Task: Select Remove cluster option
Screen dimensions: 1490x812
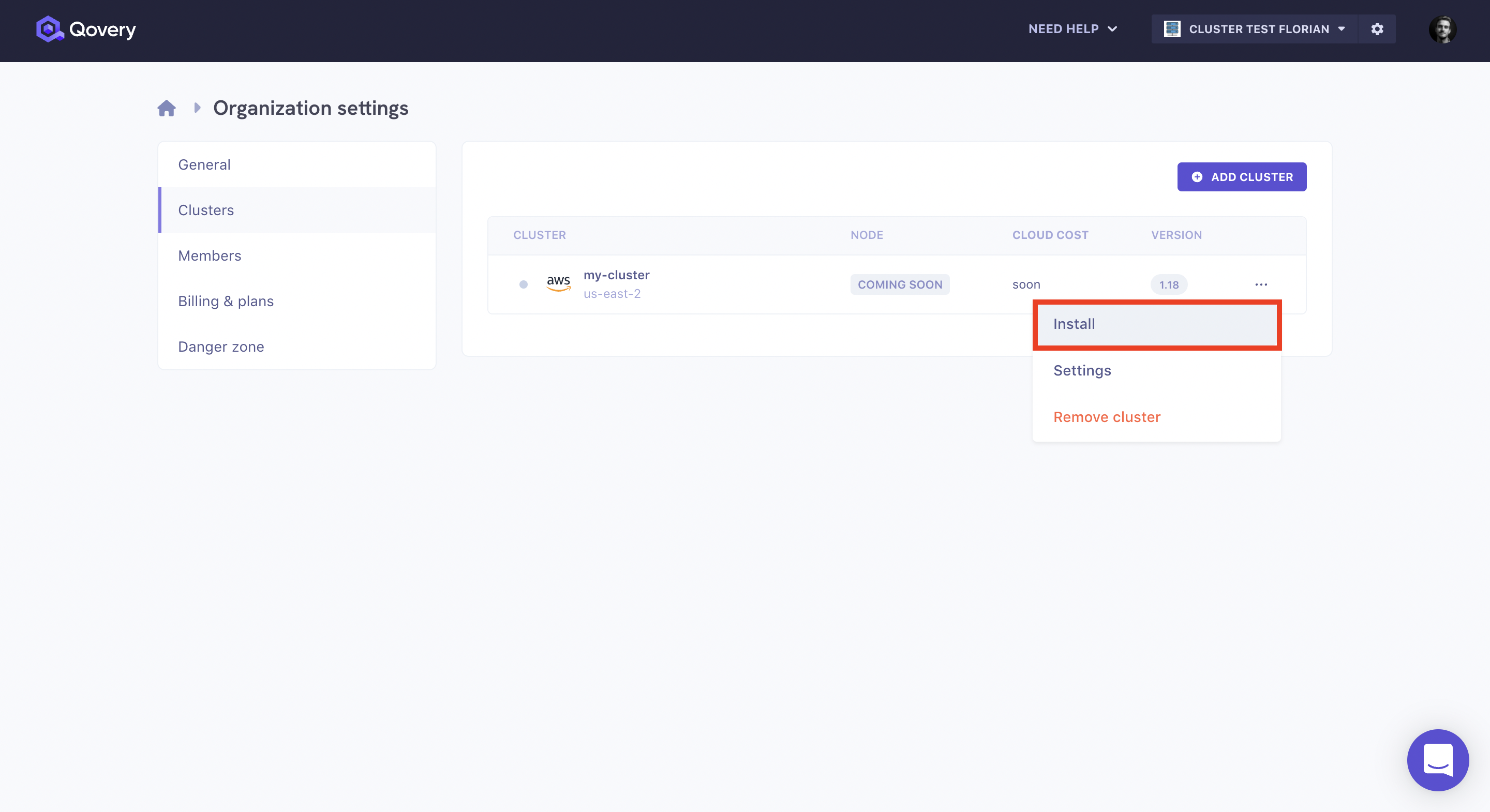Action: tap(1157, 417)
